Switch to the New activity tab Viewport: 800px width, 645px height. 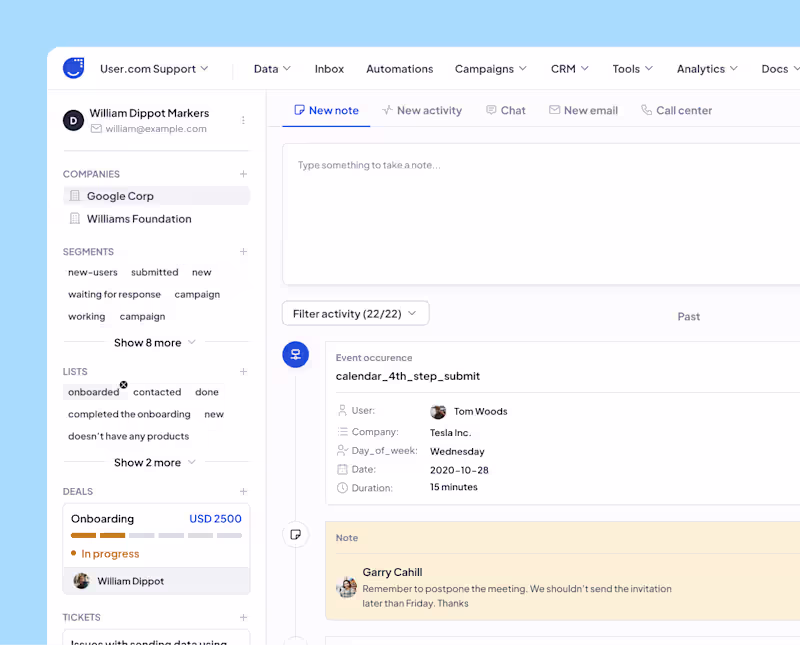tap(421, 111)
